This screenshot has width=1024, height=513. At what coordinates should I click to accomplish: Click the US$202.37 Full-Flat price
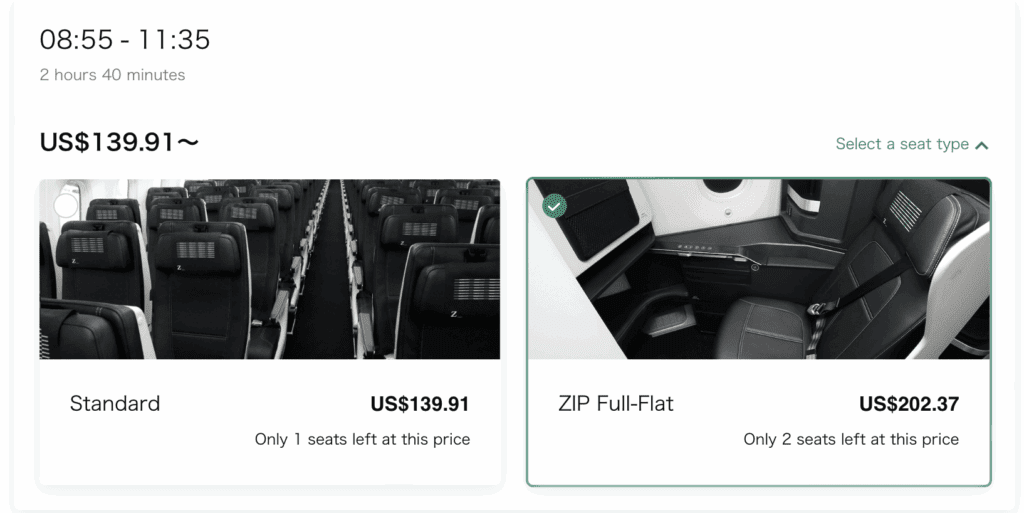[x=909, y=404]
